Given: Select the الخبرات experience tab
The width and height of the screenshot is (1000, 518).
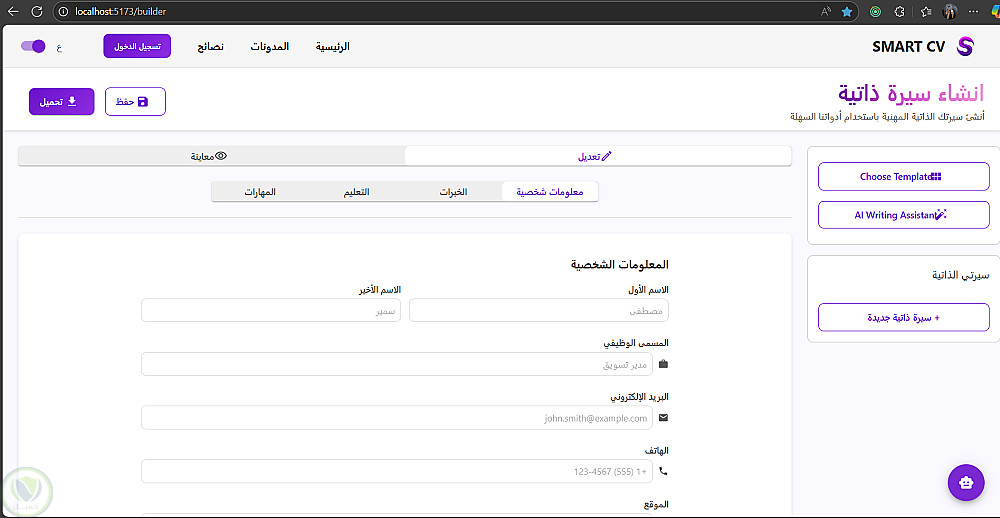Looking at the screenshot, I should pos(453,191).
